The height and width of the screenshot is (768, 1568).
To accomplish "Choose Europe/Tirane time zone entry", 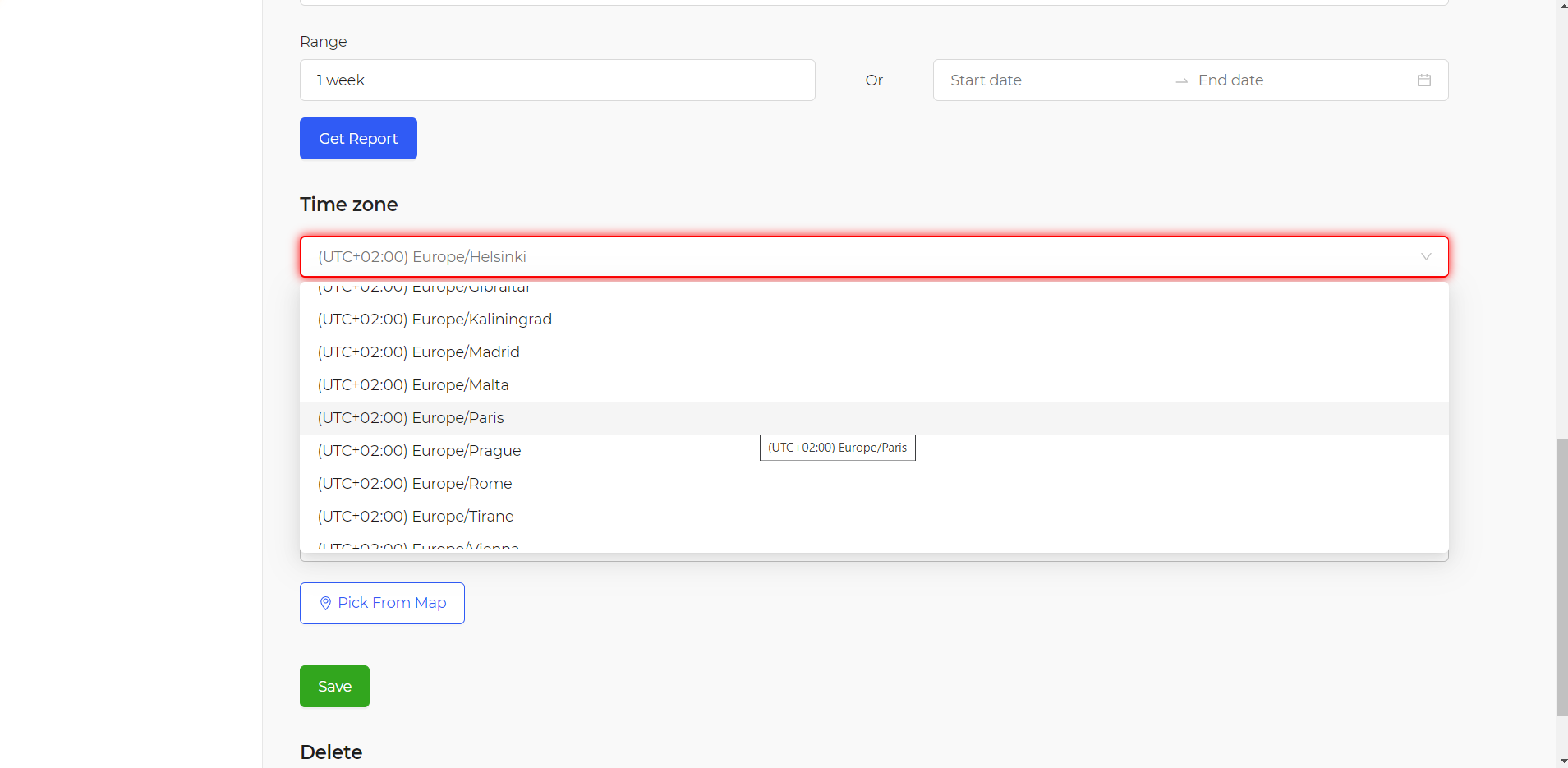I will click(416, 517).
